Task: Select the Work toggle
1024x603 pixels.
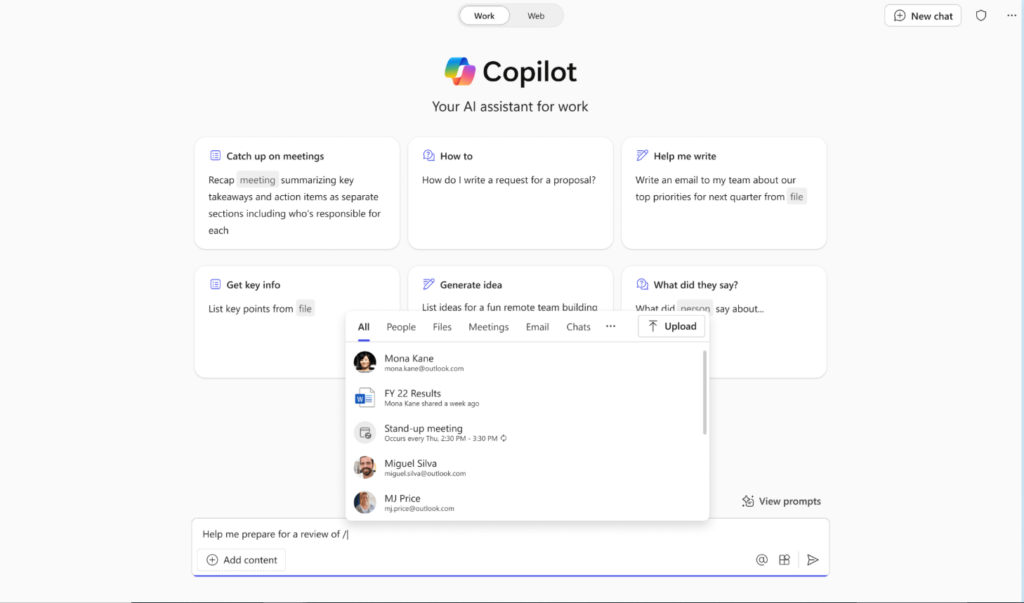Action: [x=484, y=16]
